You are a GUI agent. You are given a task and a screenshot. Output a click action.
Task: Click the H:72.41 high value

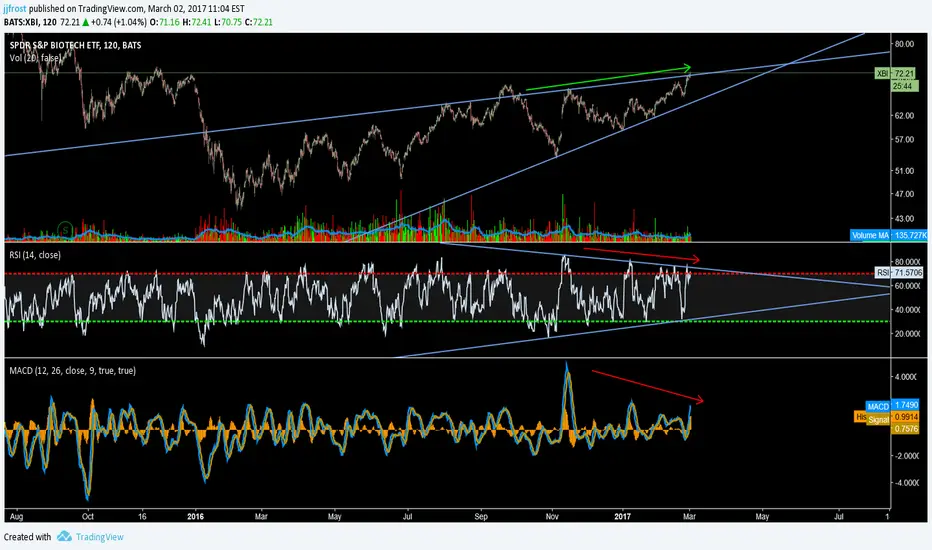196,22
